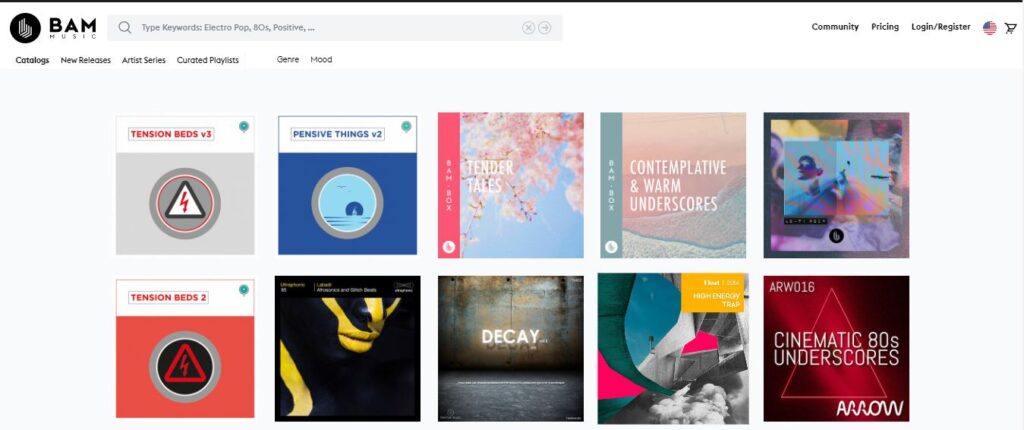
Task: Click the BAM Music logo
Action: (53, 27)
